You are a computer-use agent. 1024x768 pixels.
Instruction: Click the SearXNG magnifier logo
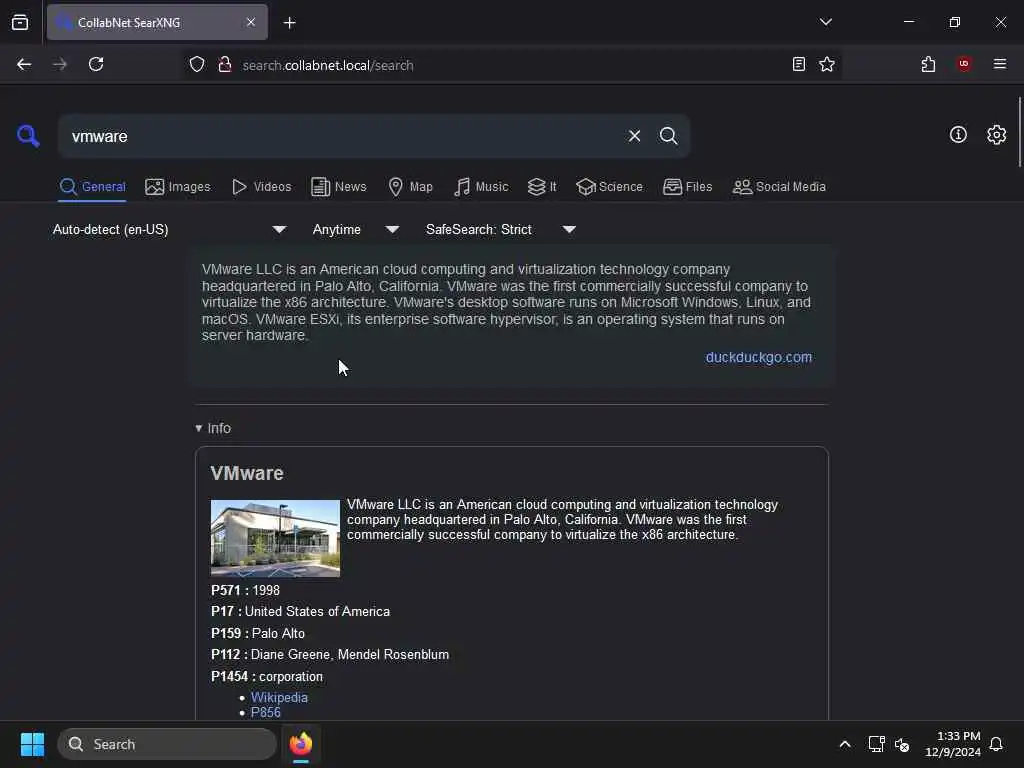point(28,136)
